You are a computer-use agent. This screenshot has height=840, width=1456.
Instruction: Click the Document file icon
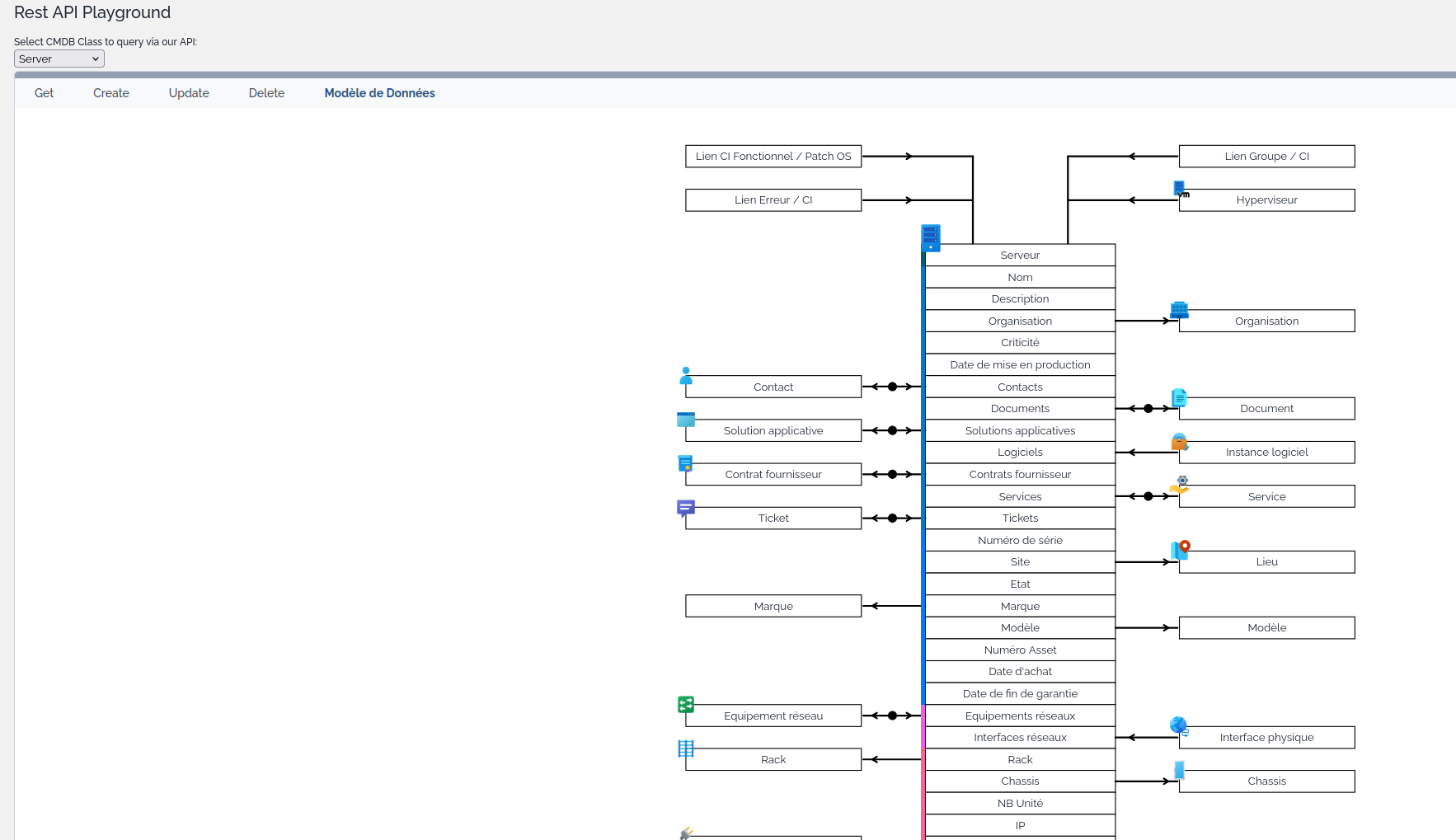point(1179,398)
